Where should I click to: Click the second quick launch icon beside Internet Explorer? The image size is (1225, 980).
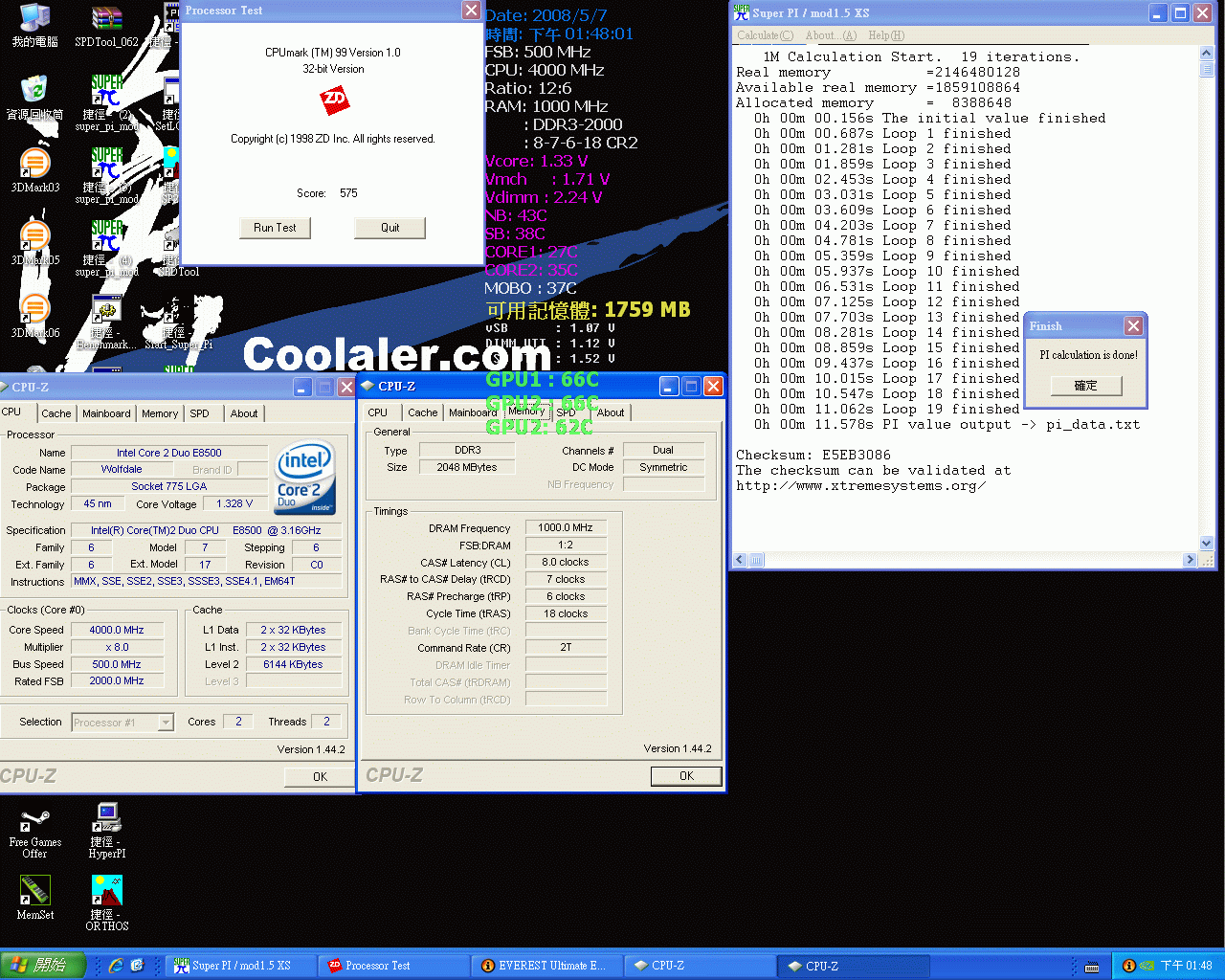(x=137, y=966)
